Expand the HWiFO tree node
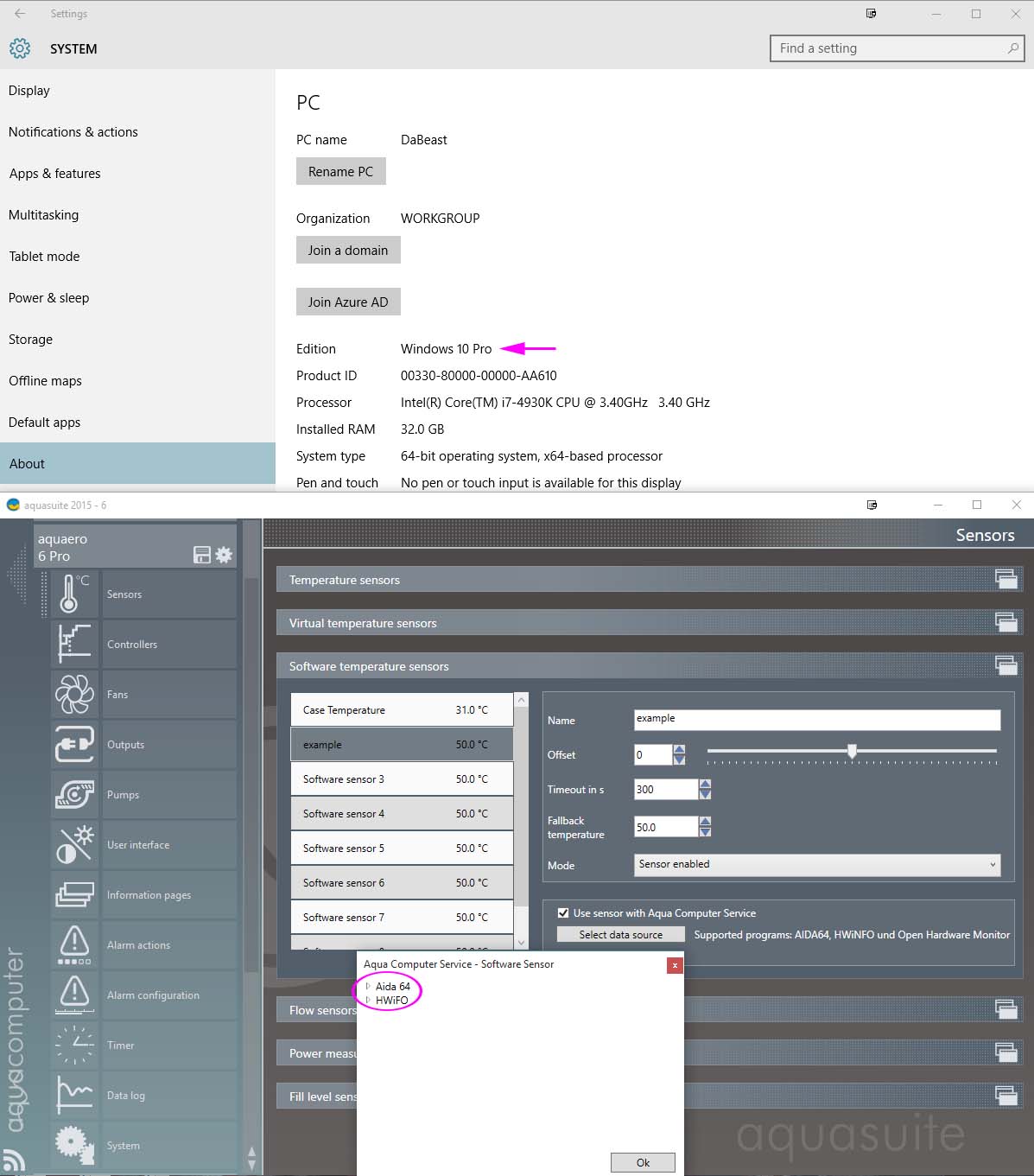The height and width of the screenshot is (1176, 1034). 368,1000
